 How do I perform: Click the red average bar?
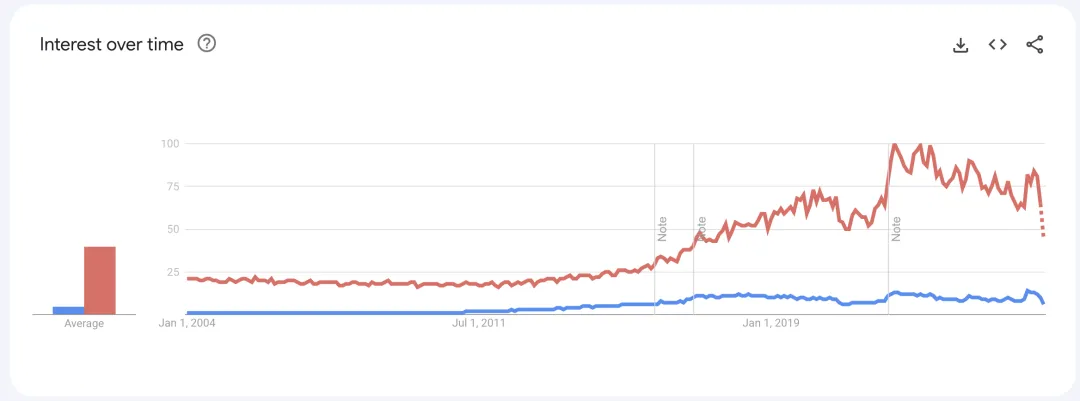click(x=99, y=280)
